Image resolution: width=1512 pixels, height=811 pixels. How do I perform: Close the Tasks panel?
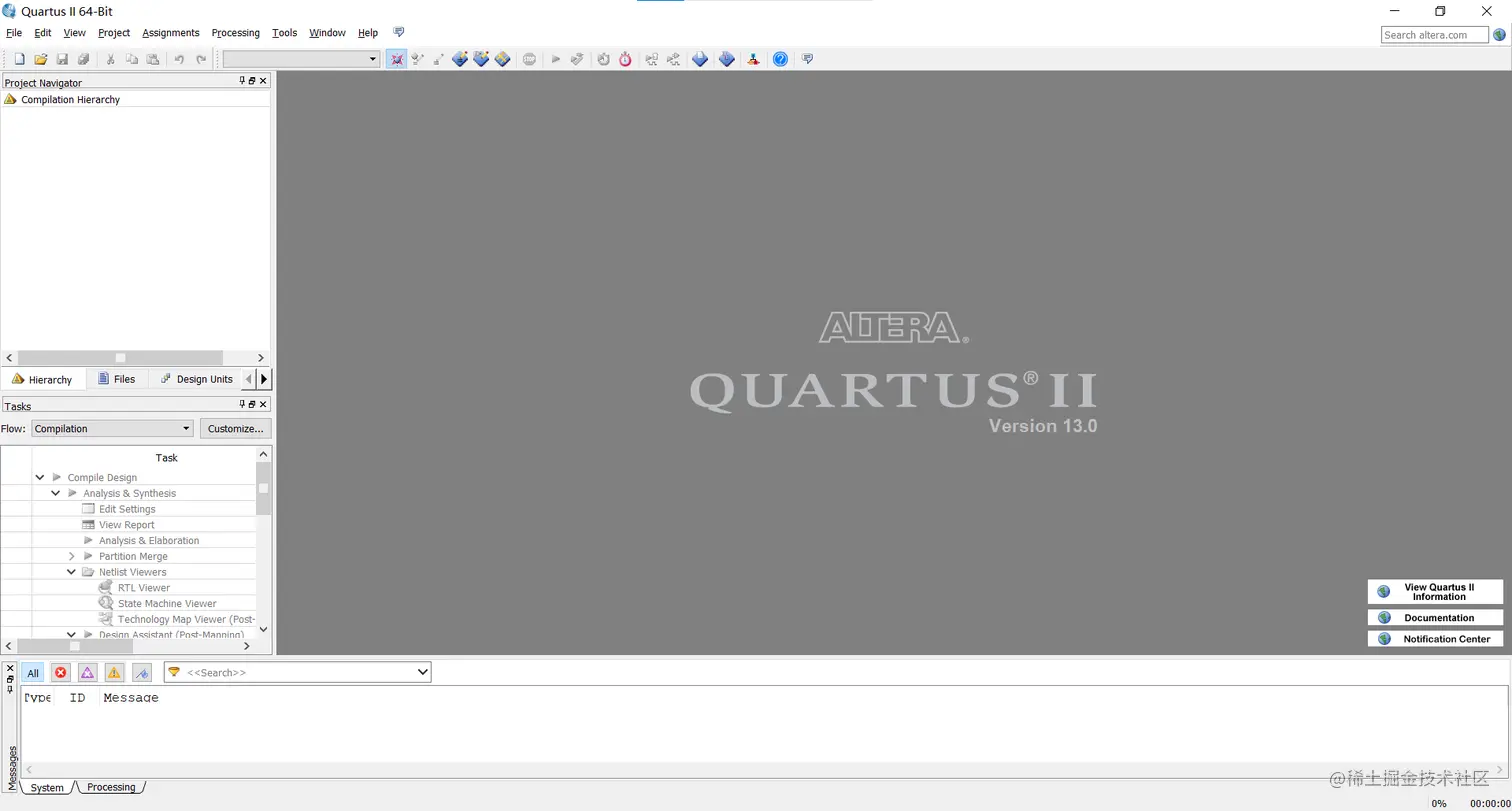(263, 404)
